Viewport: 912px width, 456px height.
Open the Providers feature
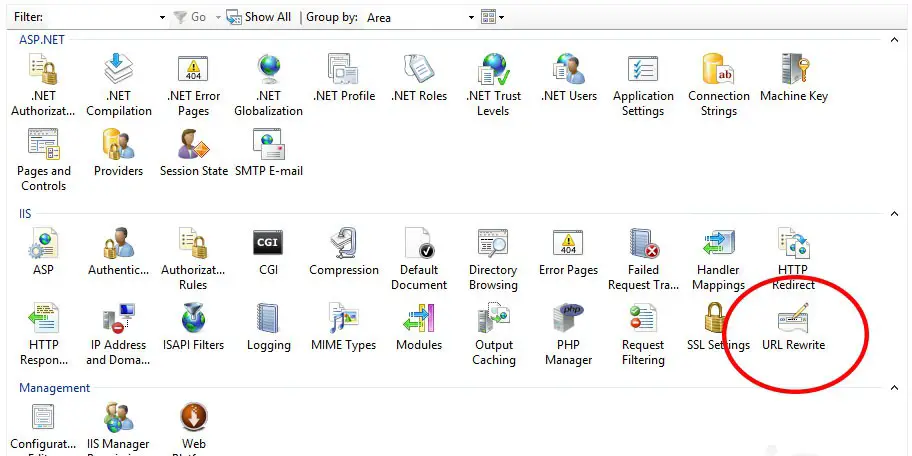119,153
